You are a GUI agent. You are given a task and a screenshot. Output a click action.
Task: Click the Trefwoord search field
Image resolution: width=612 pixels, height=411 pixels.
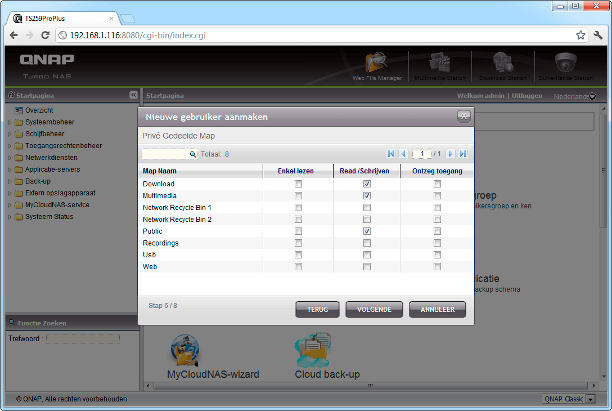83,338
